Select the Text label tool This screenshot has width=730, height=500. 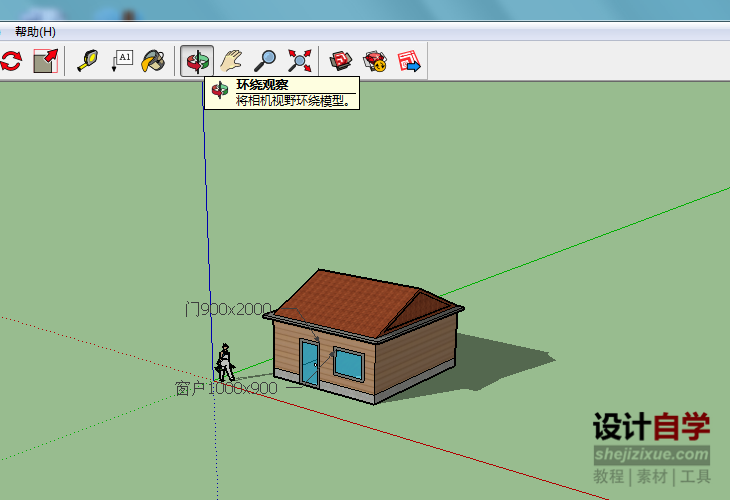[x=121, y=61]
